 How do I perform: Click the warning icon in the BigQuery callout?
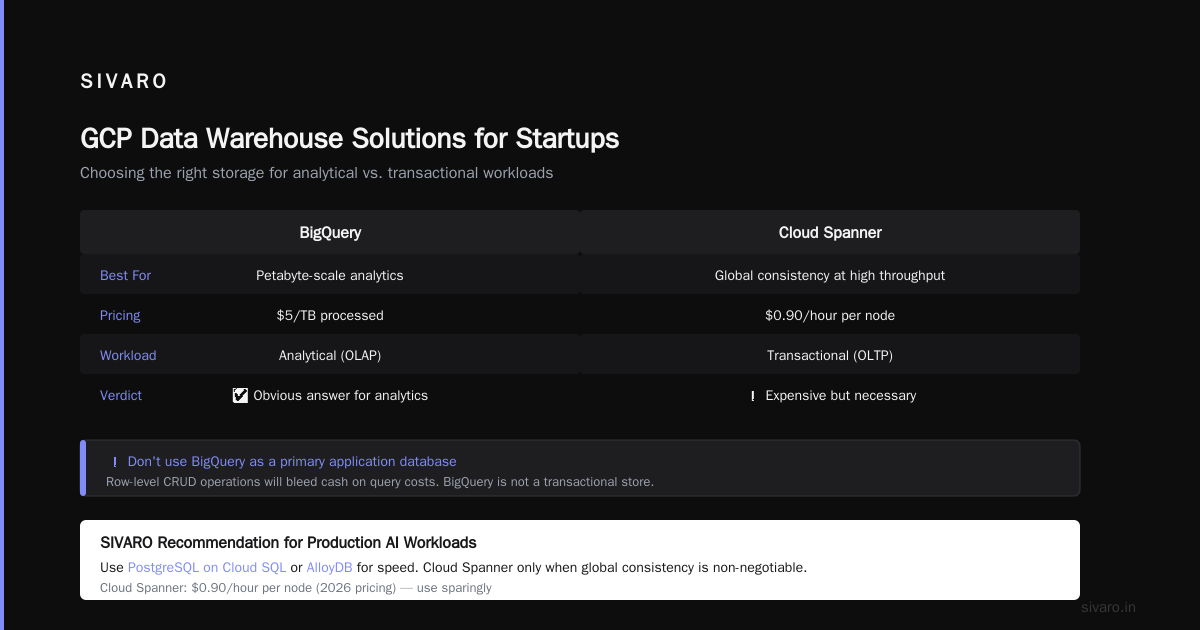115,462
